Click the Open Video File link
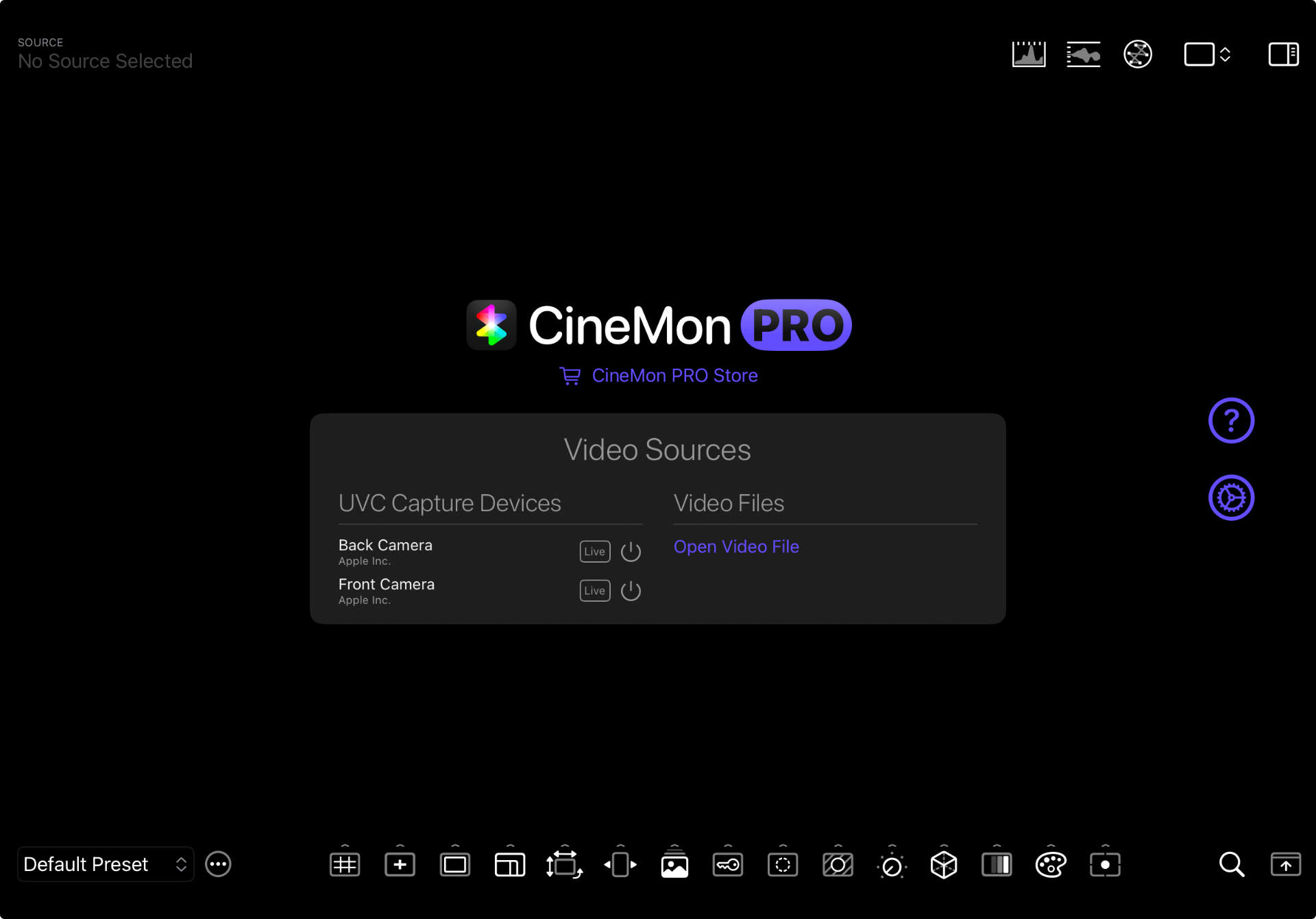The width and height of the screenshot is (1316, 919). (736, 547)
